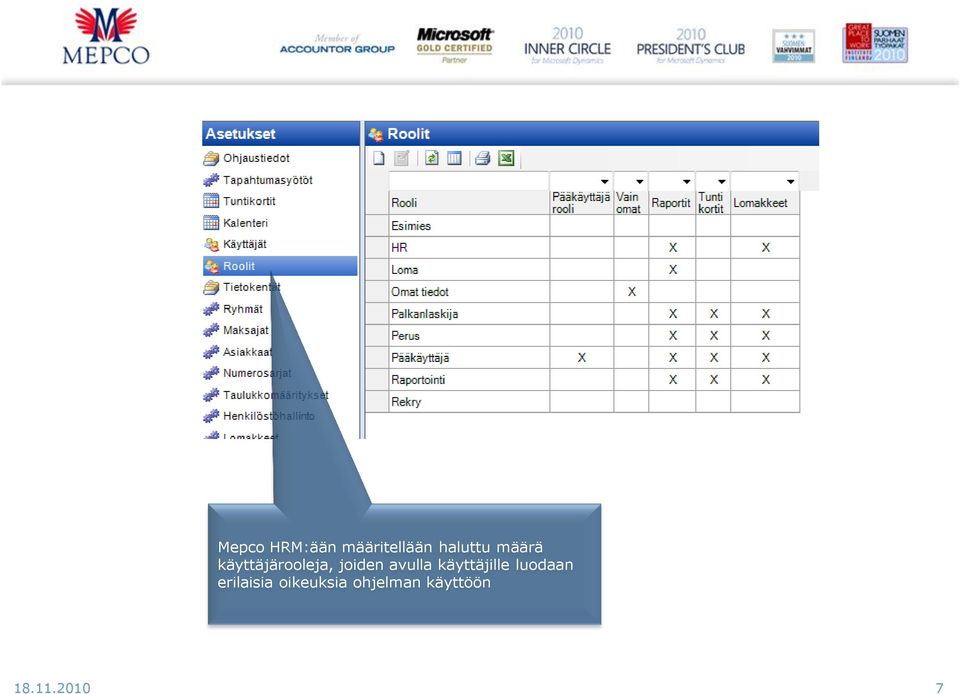The height and width of the screenshot is (694, 960).
Task: Select Kalenteri in the settings list
Action: pos(246,223)
